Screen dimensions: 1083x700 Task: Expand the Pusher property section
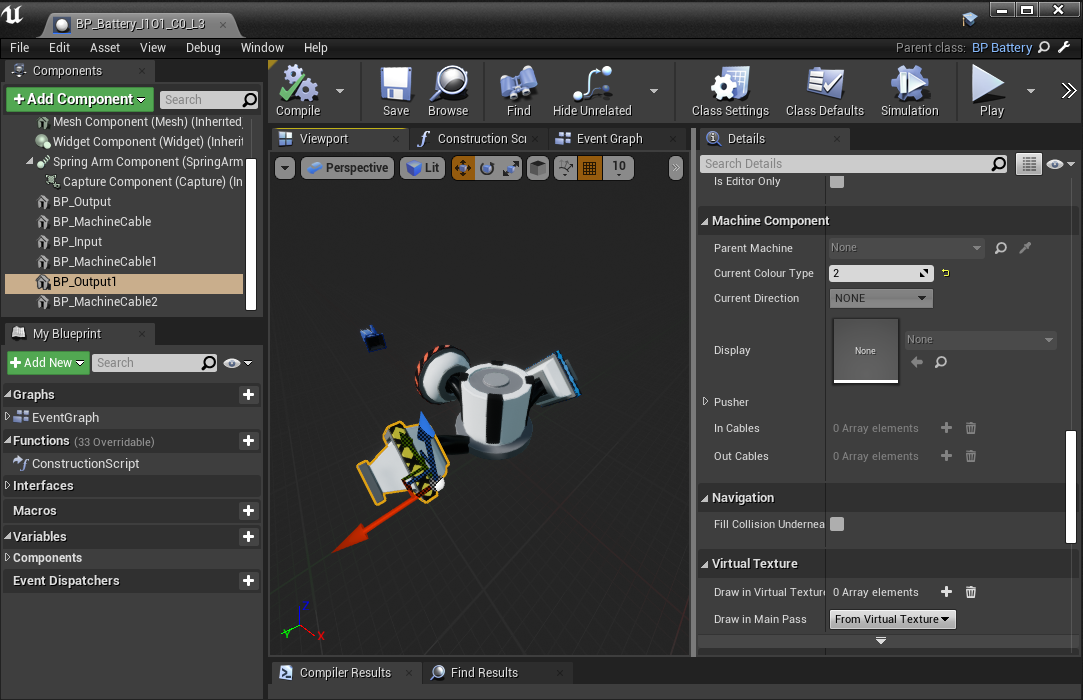click(706, 402)
